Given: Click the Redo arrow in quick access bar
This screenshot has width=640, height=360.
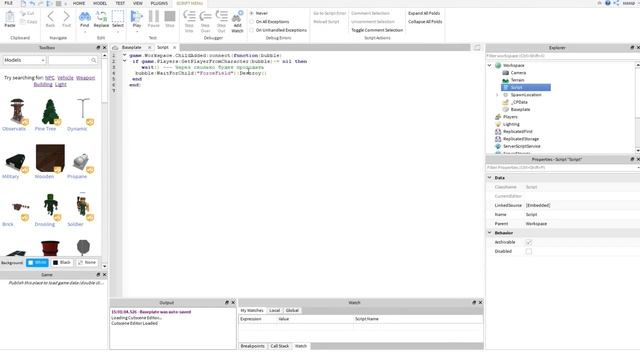Looking at the screenshot, I should (40, 3).
